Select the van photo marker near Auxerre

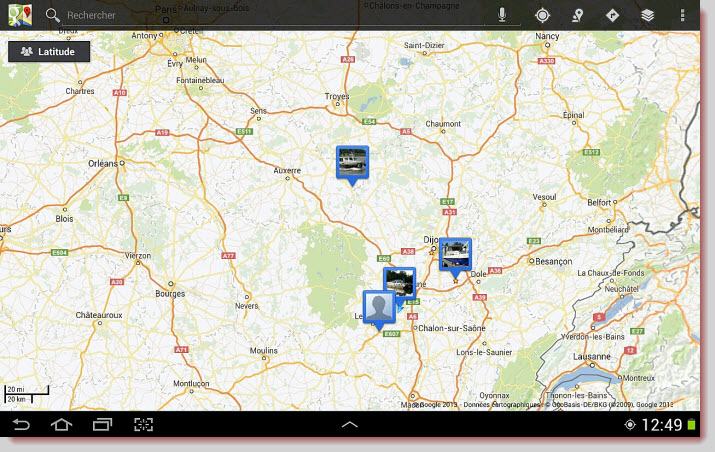click(x=352, y=165)
